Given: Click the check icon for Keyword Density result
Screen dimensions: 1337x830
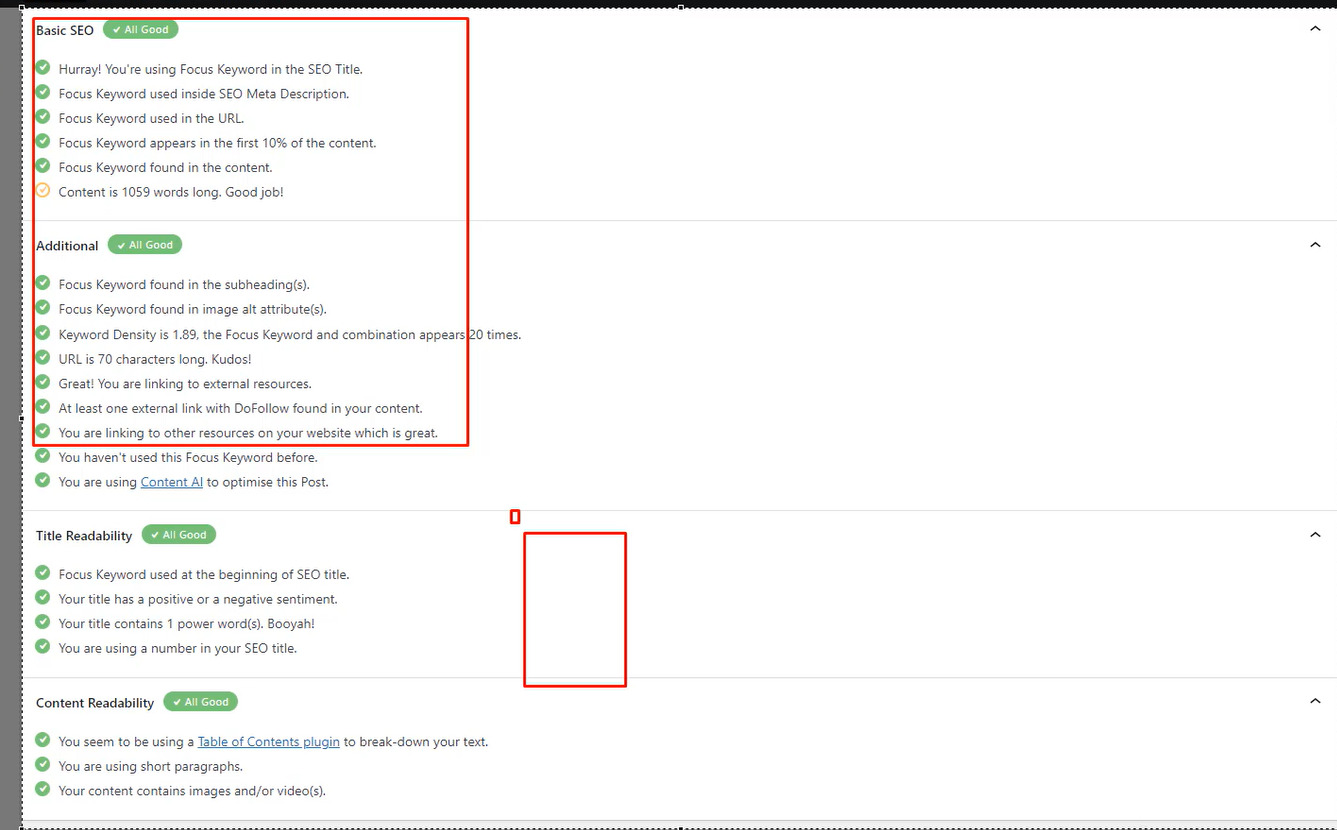Looking at the screenshot, I should click(x=42, y=332).
